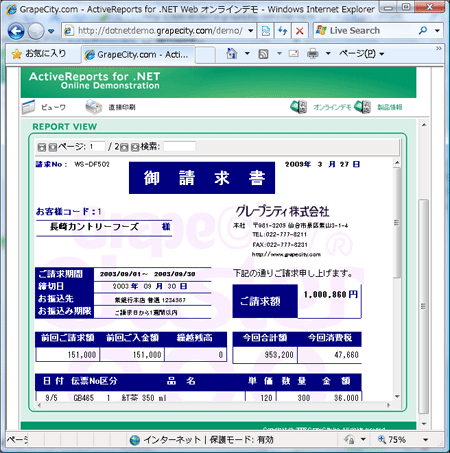Viewport: 450px width, 453px height.
Task: Click the Home icon in command bar
Action: (232, 53)
